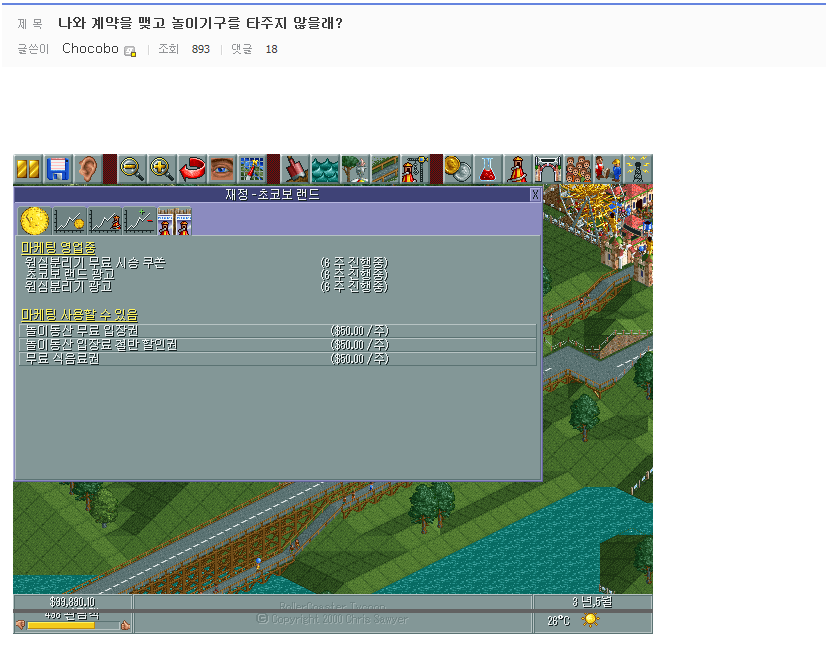Viewport: 826px width, 650px height.
Task: Switch to the marketing tab in finances
Action: (174, 221)
